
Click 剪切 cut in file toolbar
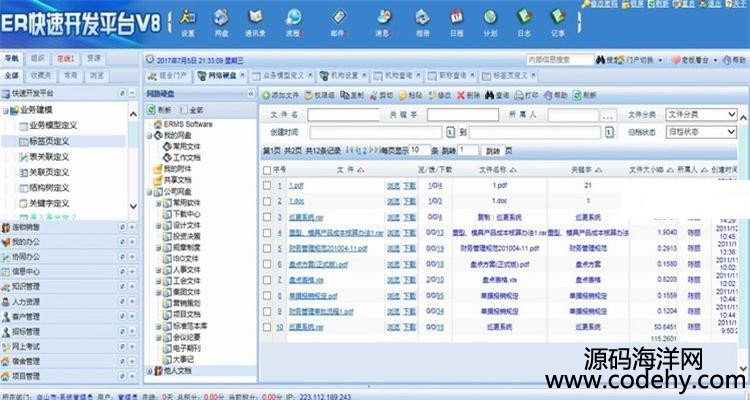(381, 95)
